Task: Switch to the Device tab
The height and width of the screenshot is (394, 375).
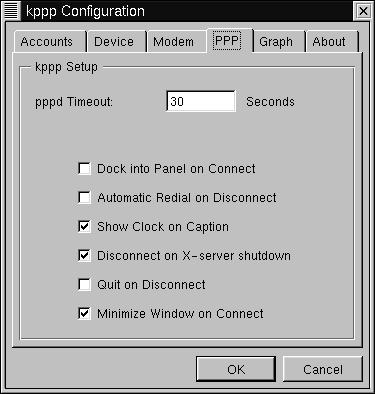Action: click(116, 42)
